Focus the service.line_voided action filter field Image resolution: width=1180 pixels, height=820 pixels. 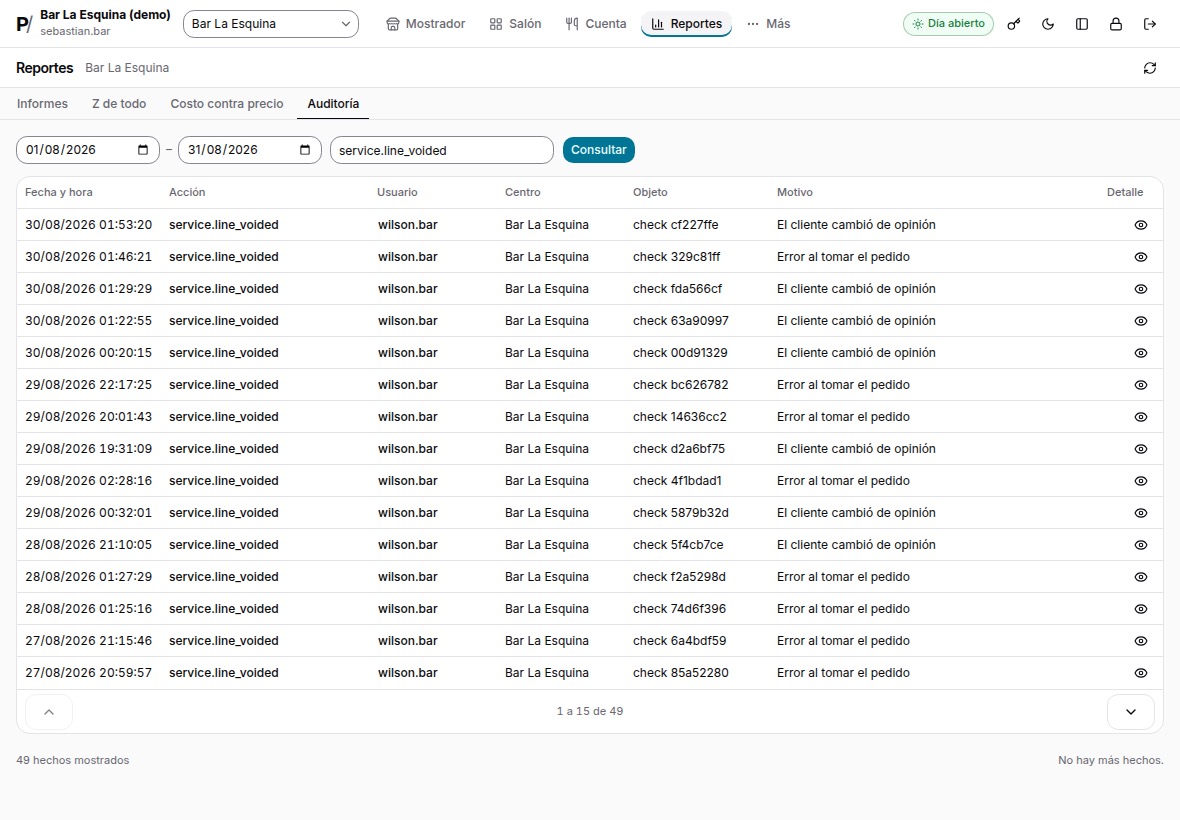pyautogui.click(x=442, y=150)
